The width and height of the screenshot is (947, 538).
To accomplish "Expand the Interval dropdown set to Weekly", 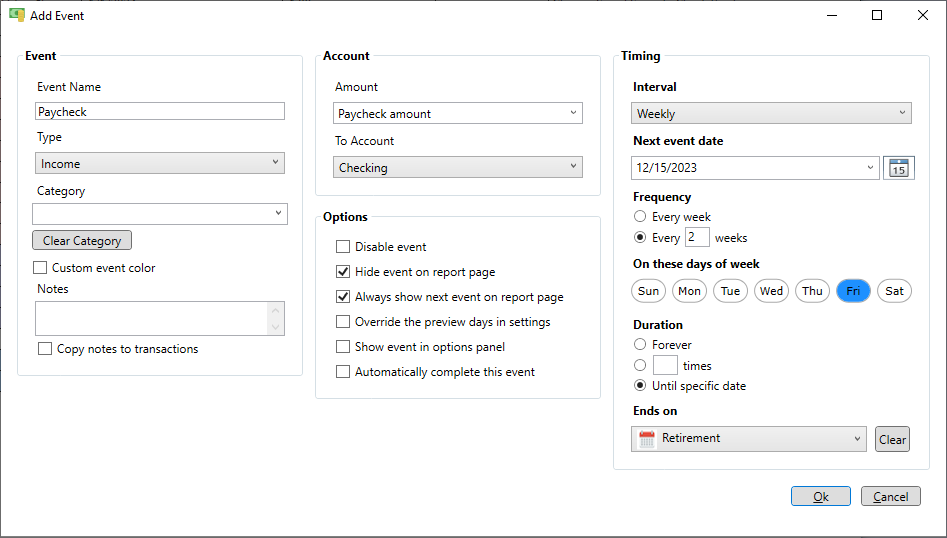I will click(771, 114).
